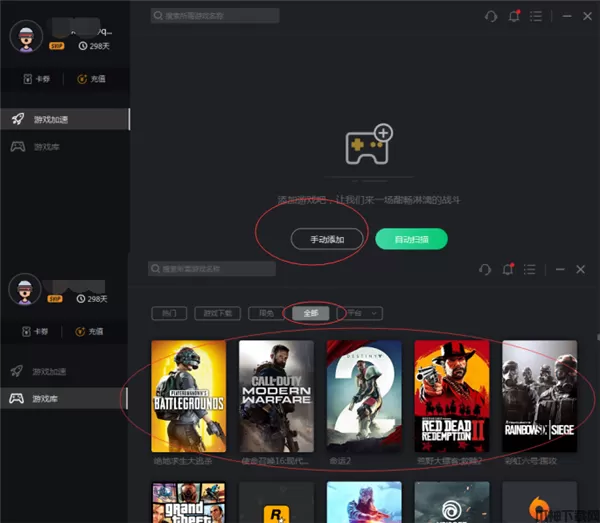Click the 手动添加 manual add button
Viewport: 600px width, 523px height.
pyautogui.click(x=327, y=239)
